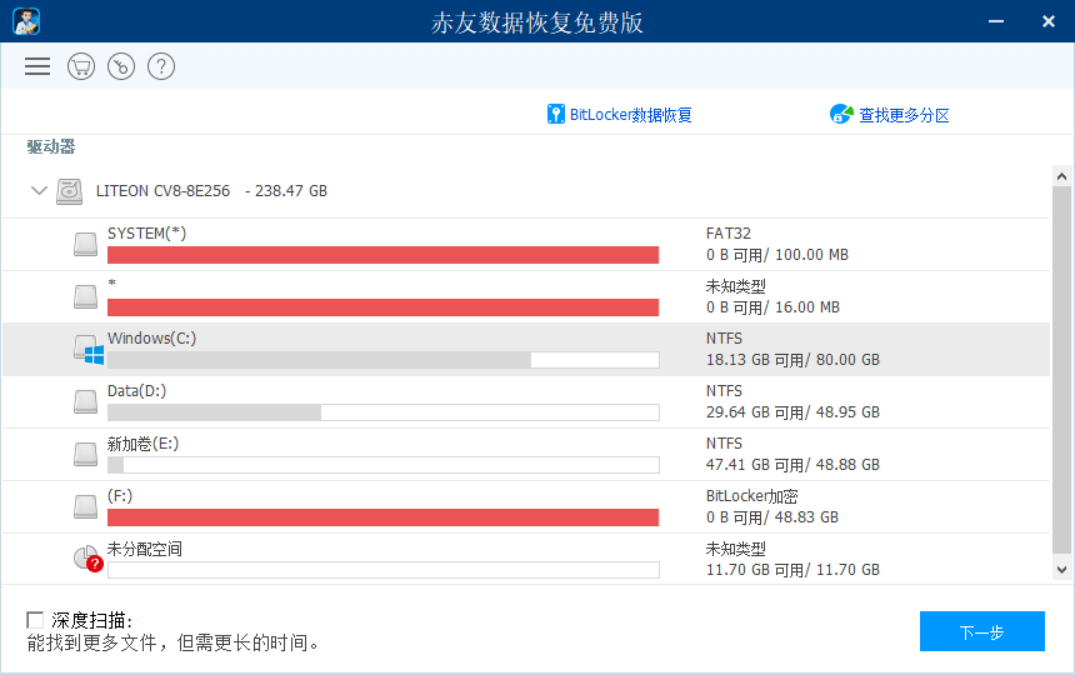
Task: Select the SYSTEM(*) partition label
Action: tap(147, 233)
